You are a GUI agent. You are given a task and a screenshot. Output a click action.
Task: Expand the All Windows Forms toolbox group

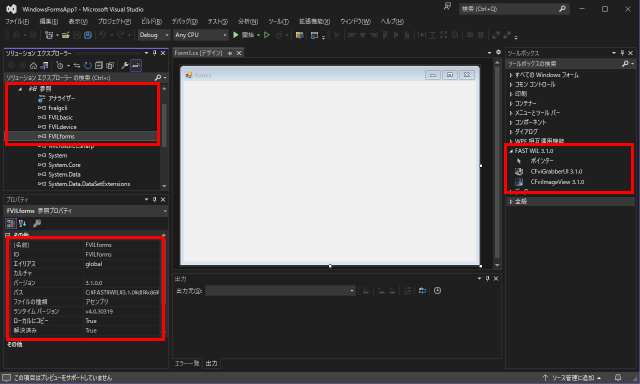point(511,75)
